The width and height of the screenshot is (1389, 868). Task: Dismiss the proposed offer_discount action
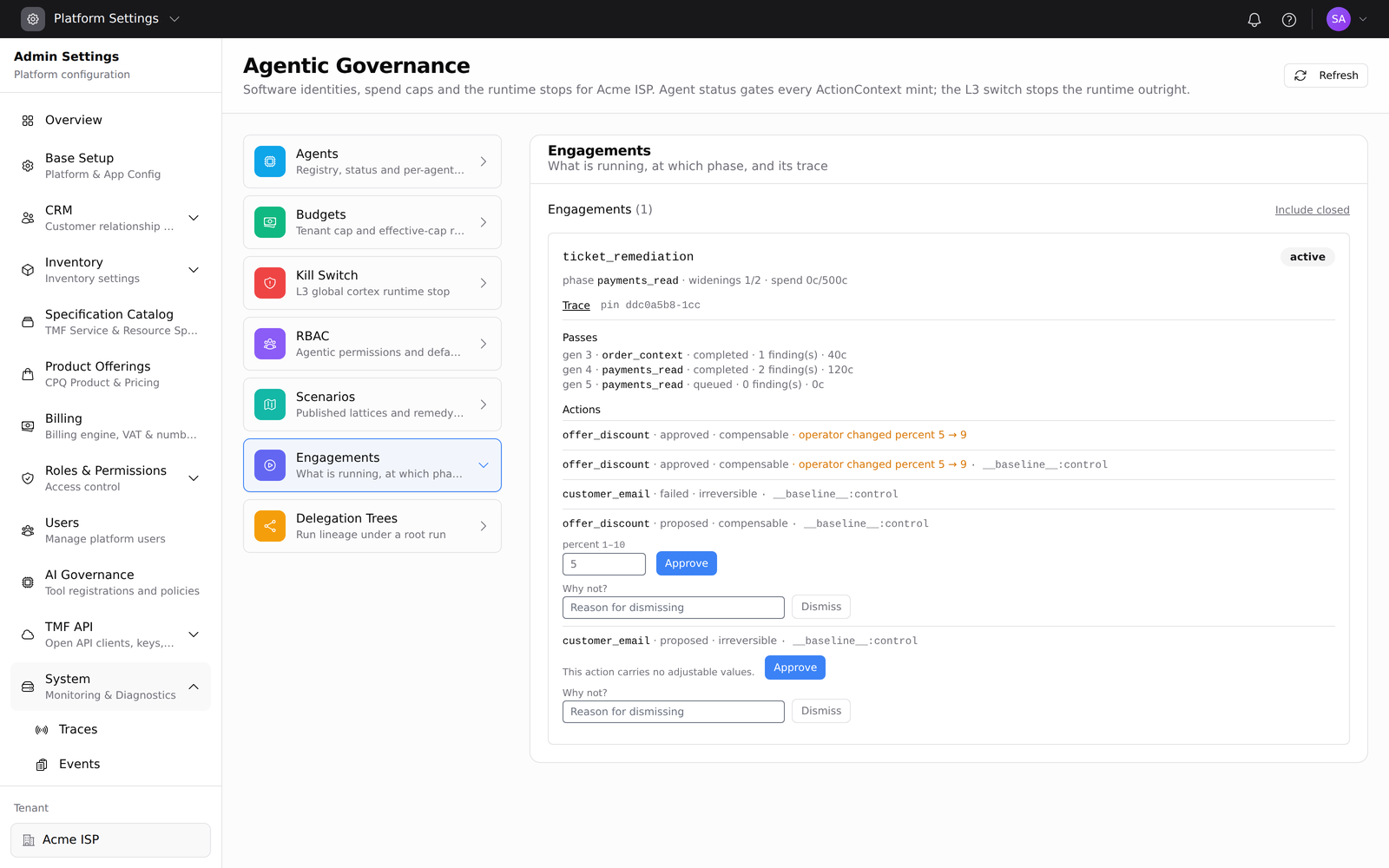pyautogui.click(x=820, y=607)
